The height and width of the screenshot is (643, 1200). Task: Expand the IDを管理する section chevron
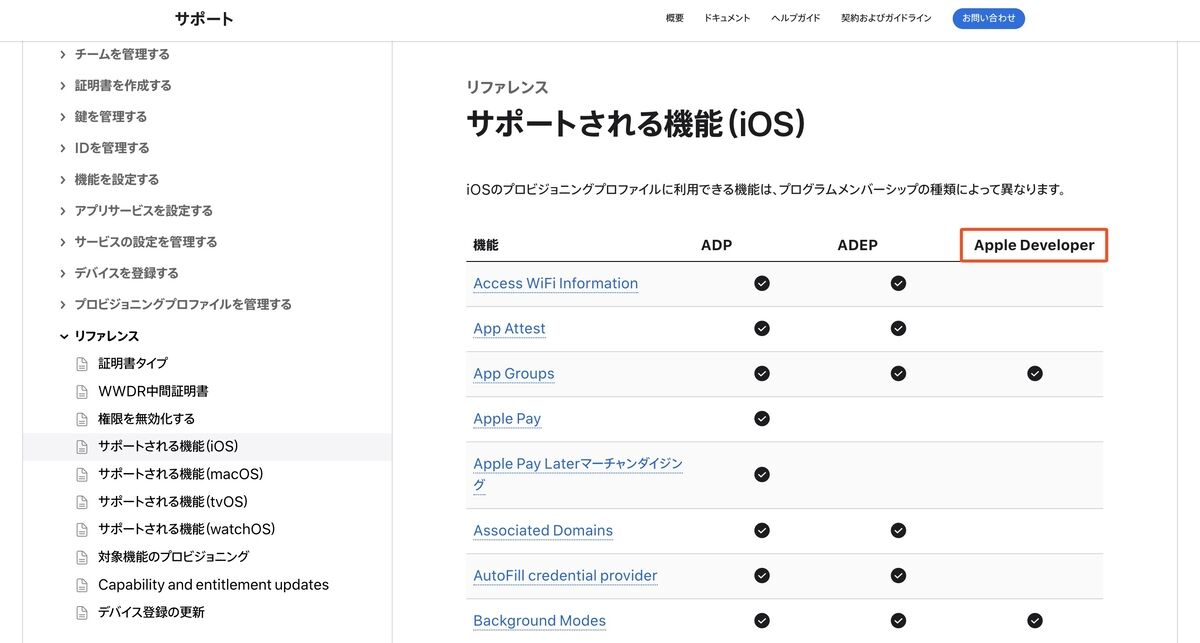[63, 148]
